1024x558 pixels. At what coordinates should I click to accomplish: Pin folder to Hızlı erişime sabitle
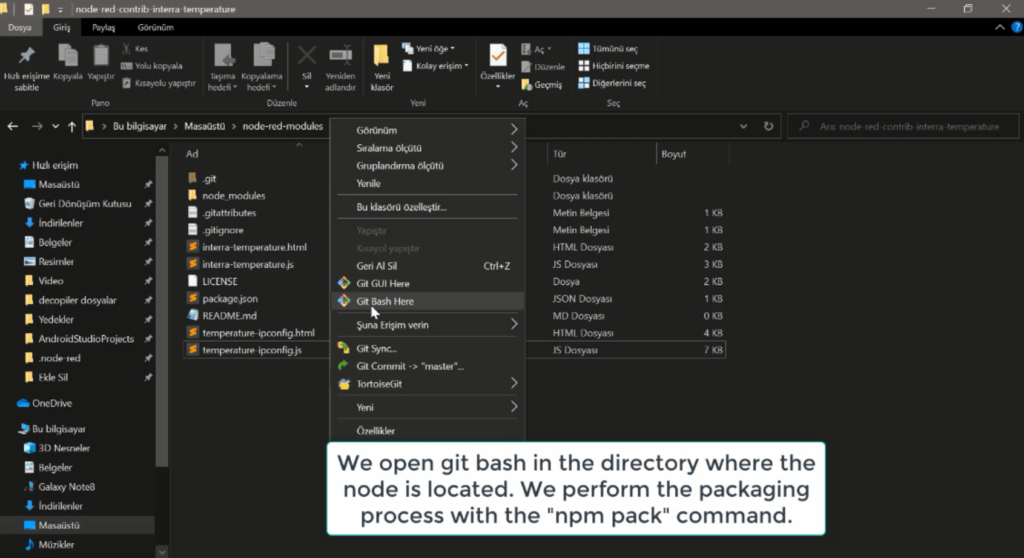click(x=26, y=68)
